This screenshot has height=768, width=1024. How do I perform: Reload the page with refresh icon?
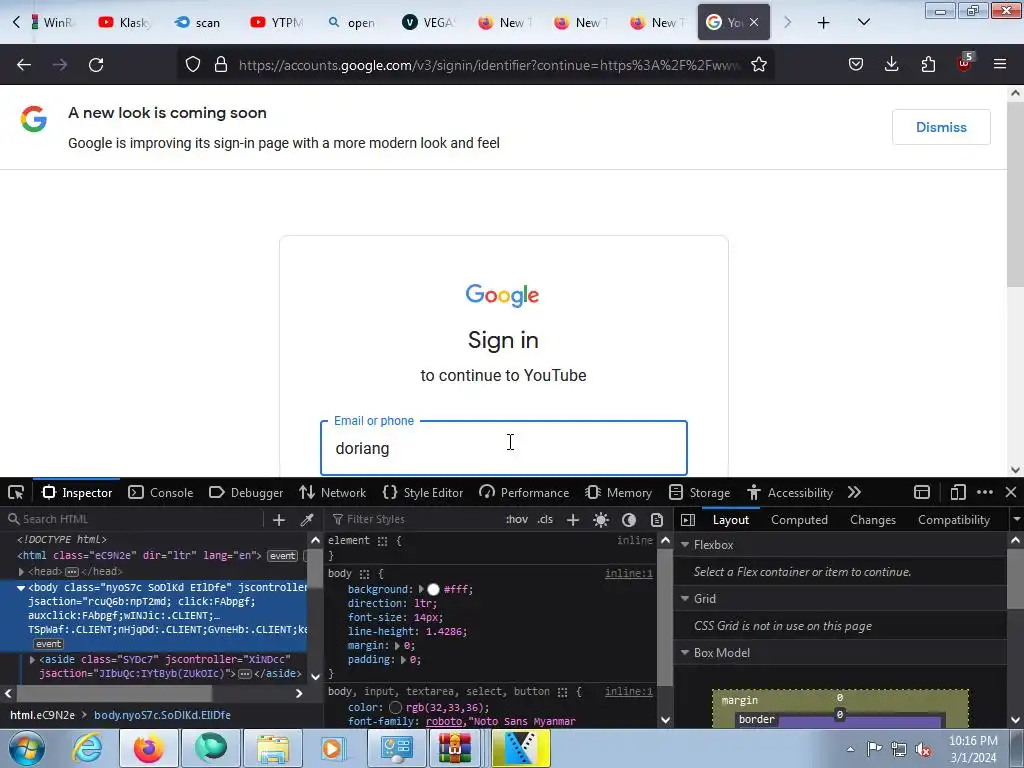[x=96, y=65]
